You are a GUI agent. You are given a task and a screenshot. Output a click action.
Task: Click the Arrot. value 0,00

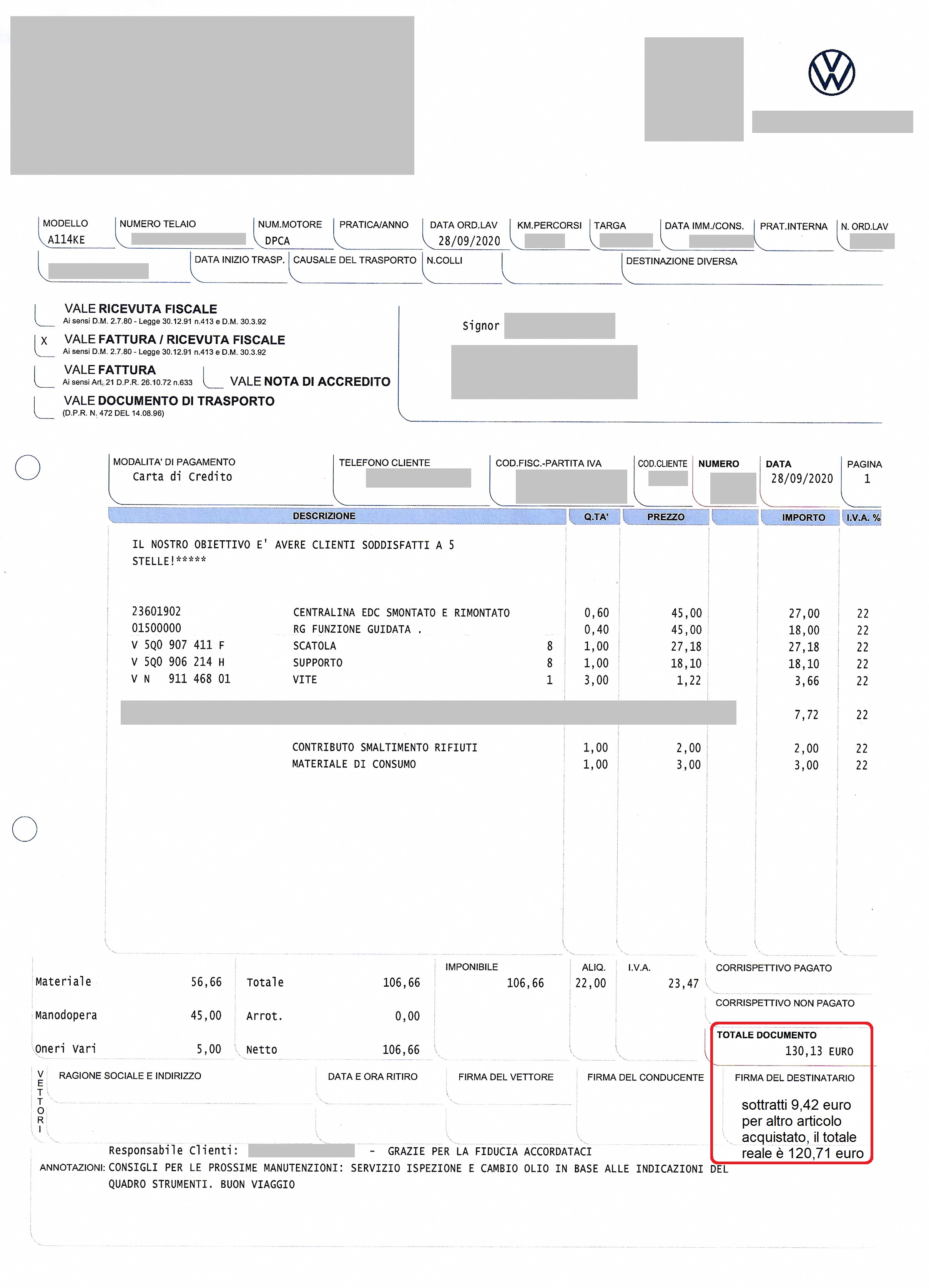[407, 1016]
